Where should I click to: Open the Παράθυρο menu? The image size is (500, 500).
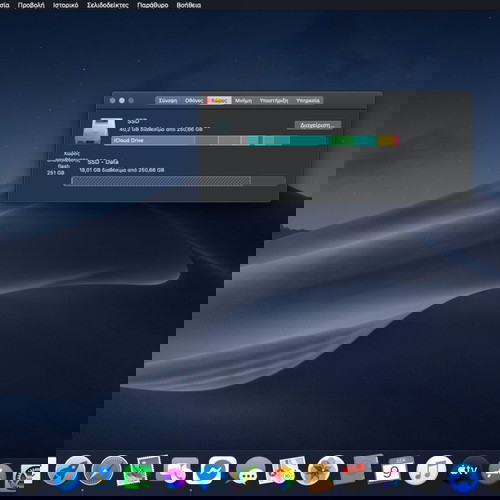tap(153, 5)
